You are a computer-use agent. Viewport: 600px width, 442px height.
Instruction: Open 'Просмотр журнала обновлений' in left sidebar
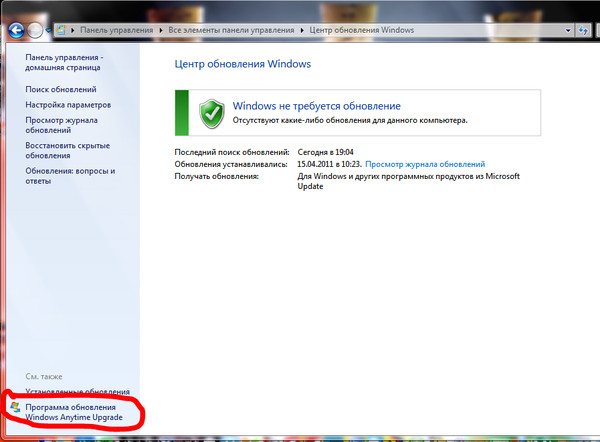(x=60, y=125)
